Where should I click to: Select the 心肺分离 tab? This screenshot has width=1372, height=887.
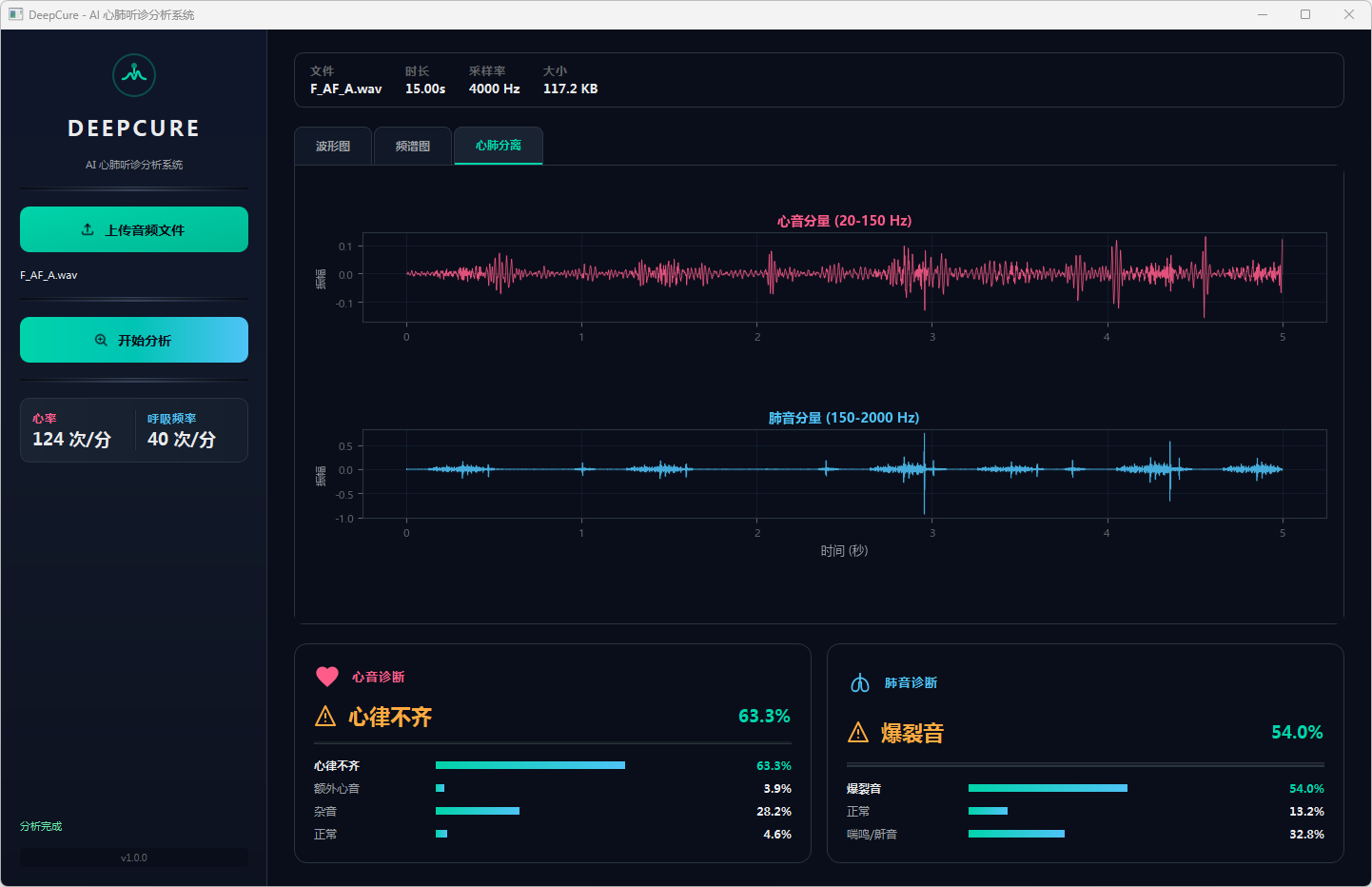499,146
